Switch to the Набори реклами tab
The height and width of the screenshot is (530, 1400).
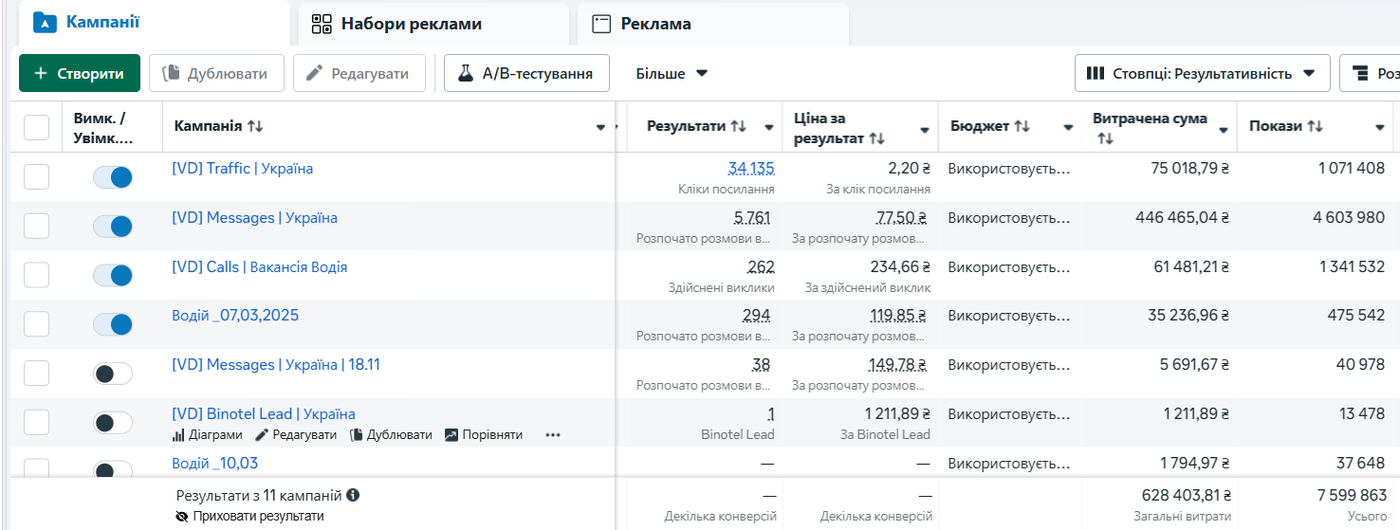433,24
